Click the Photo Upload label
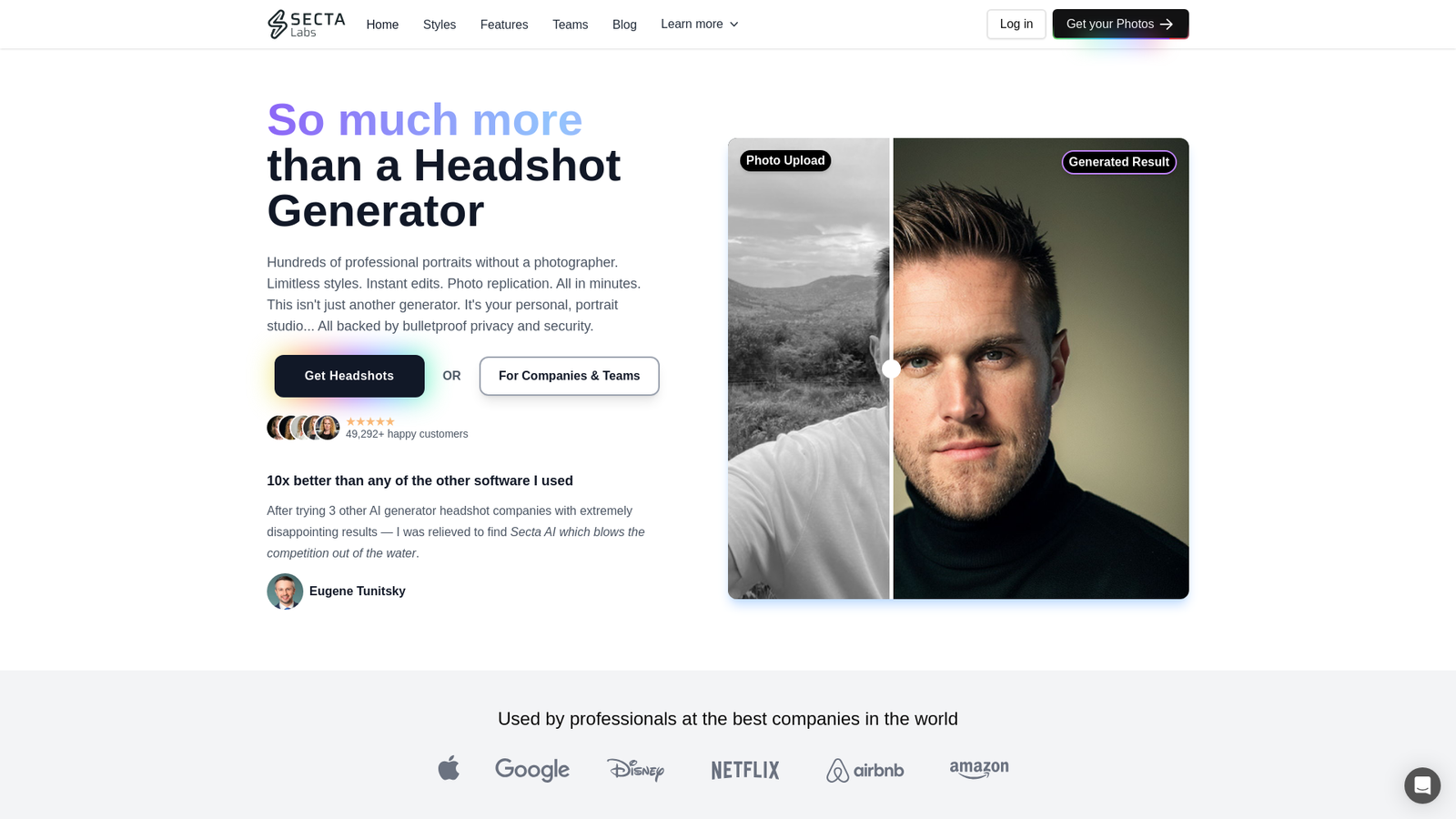Screen dimensions: 1456x819 (785, 161)
